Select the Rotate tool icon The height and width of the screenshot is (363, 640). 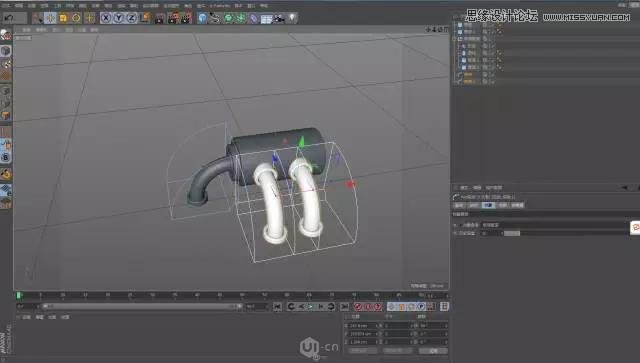[x=76, y=18]
